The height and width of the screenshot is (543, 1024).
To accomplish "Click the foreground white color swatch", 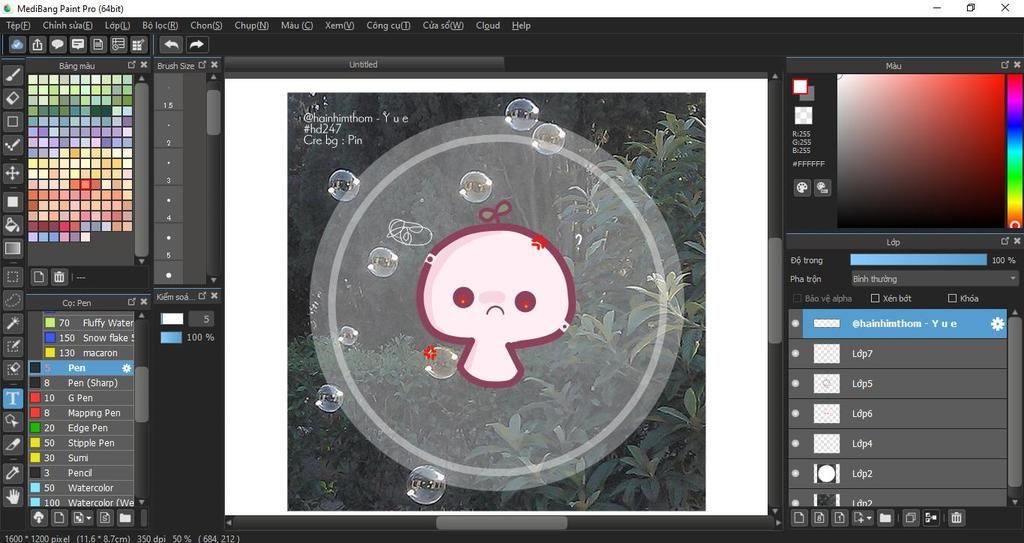I will click(800, 87).
